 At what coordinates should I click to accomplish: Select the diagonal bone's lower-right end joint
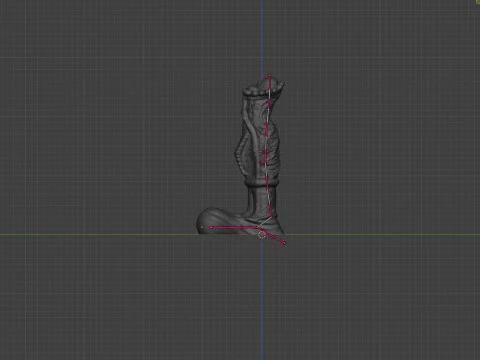point(285,243)
